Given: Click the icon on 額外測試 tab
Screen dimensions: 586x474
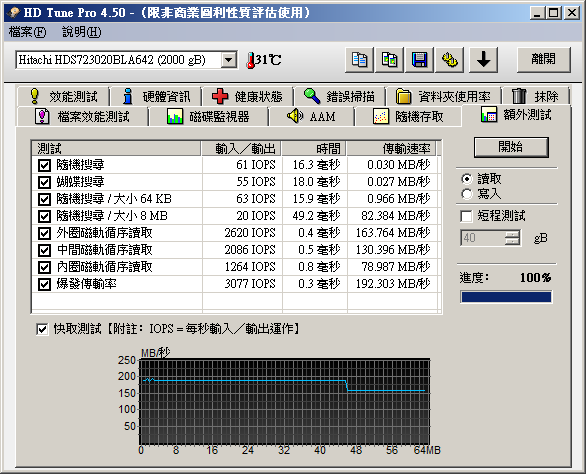Looking at the screenshot, I should [489, 114].
